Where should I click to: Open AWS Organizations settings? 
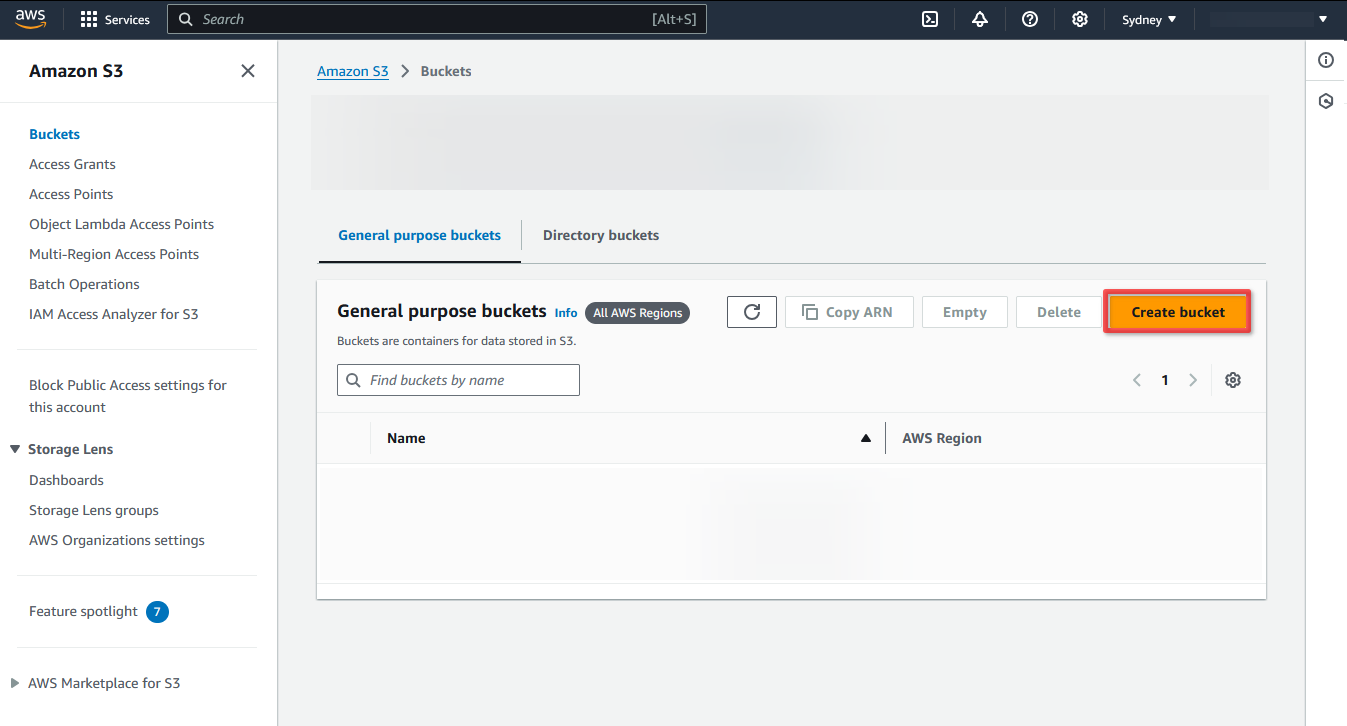[117, 540]
